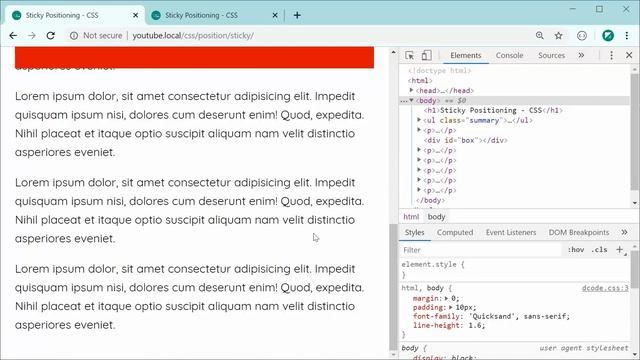This screenshot has width=640, height=360.
Task: Select the html tag row
Action: coord(420,80)
